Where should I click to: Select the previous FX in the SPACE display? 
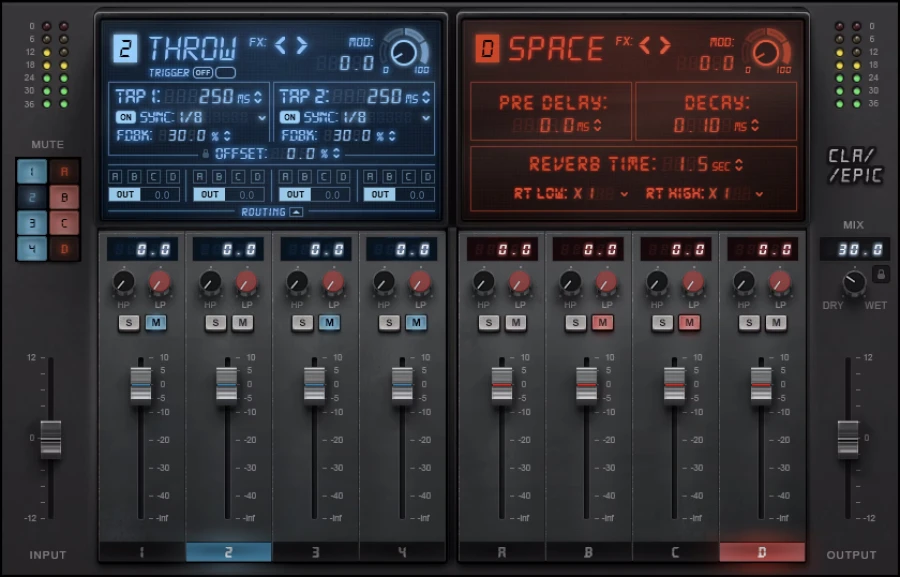(x=645, y=45)
